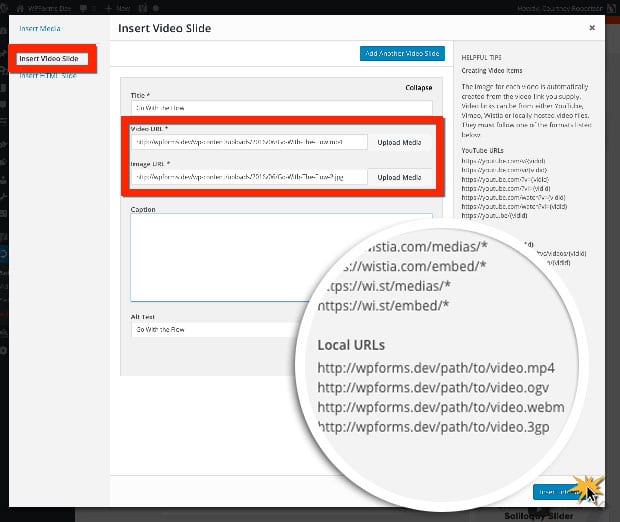Image resolution: width=620 pixels, height=522 pixels.
Task: Open the comments icon in admin bar
Action: 83,8
